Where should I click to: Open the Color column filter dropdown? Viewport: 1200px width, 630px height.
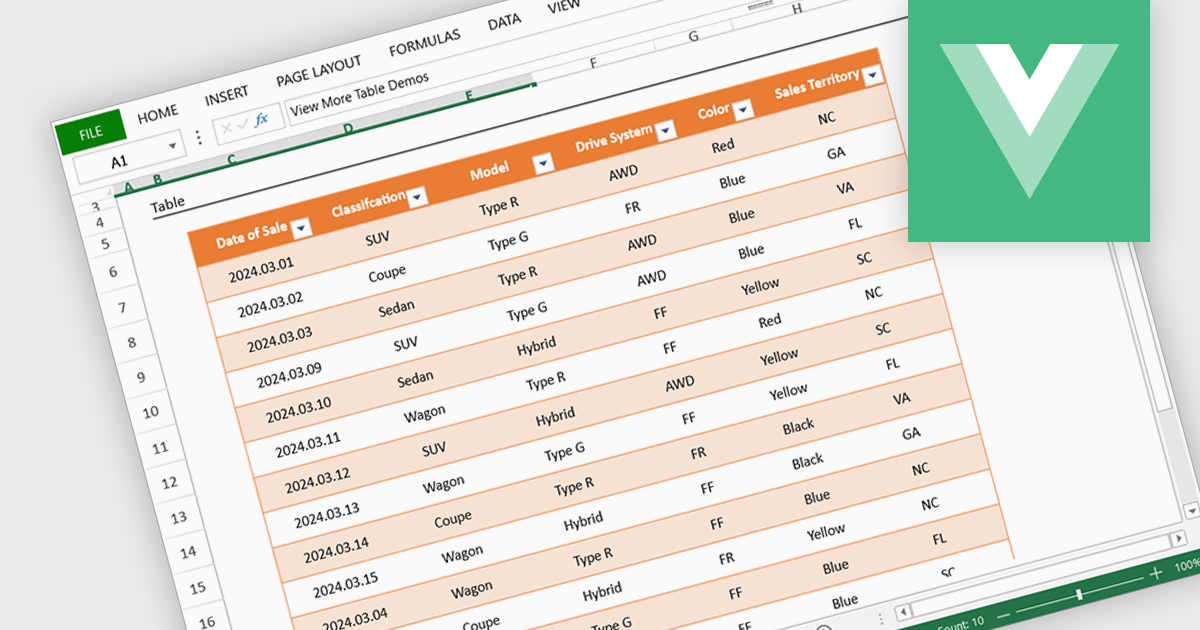click(x=742, y=110)
